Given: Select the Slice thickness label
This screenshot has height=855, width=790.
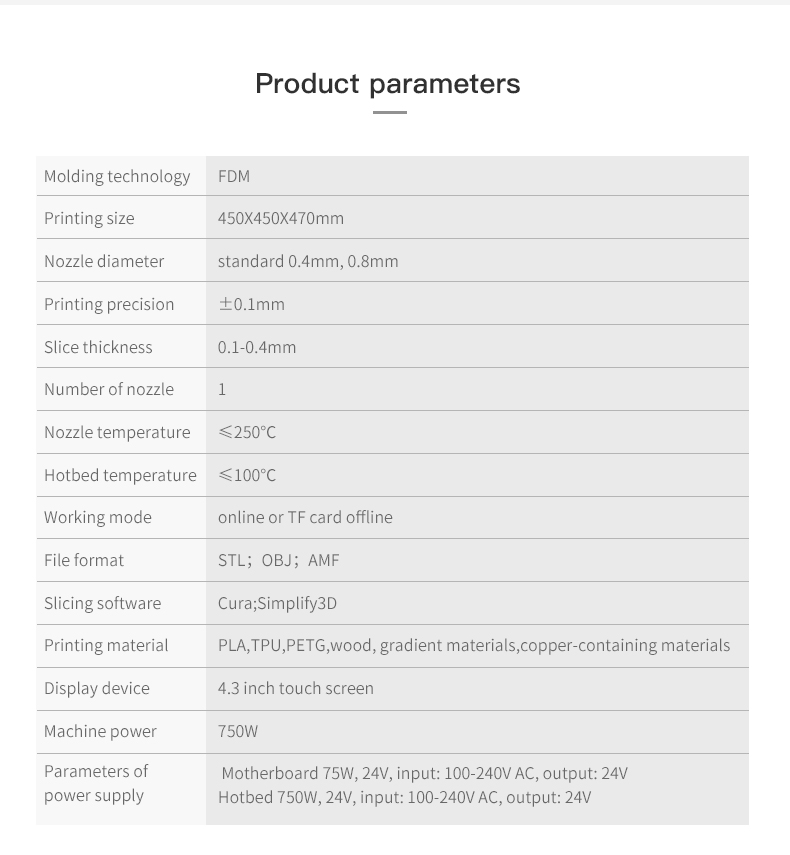Looking at the screenshot, I should click(x=98, y=347).
